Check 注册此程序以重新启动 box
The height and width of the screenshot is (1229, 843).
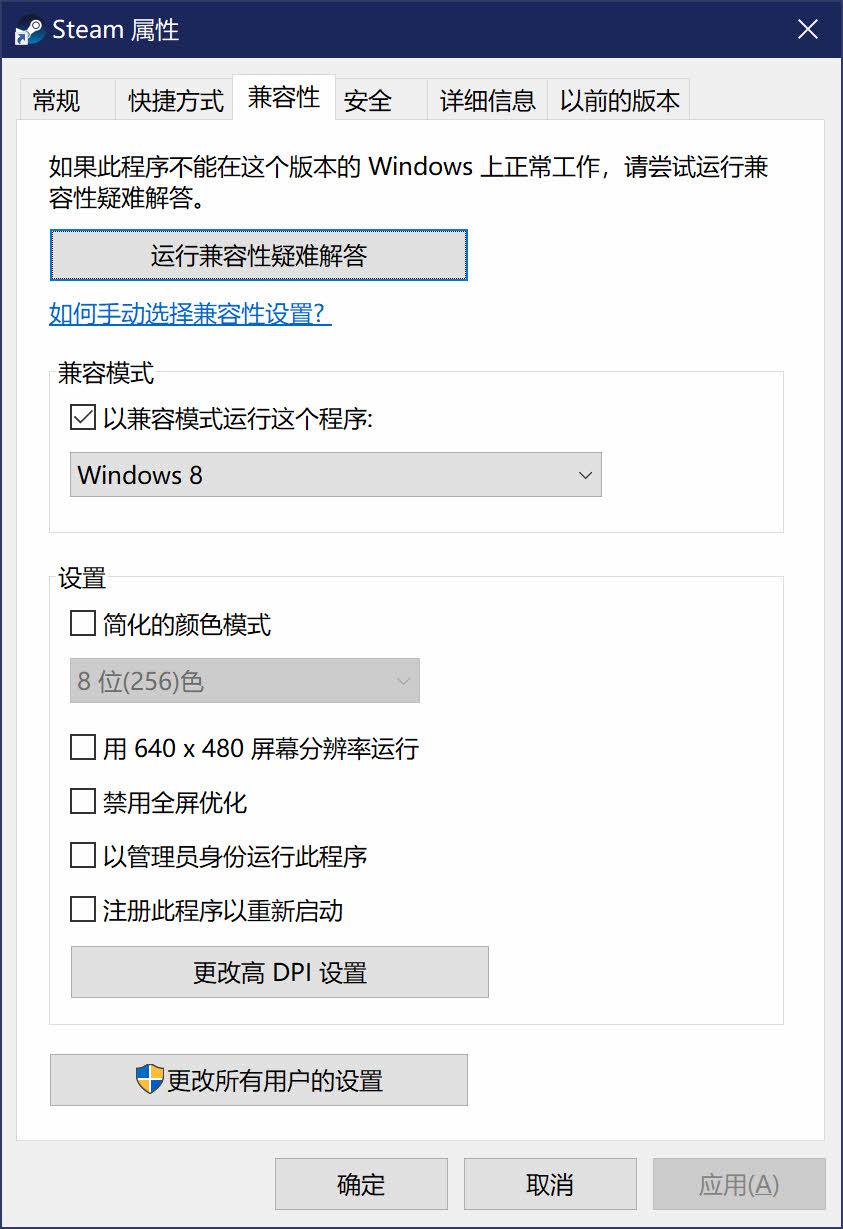83,910
